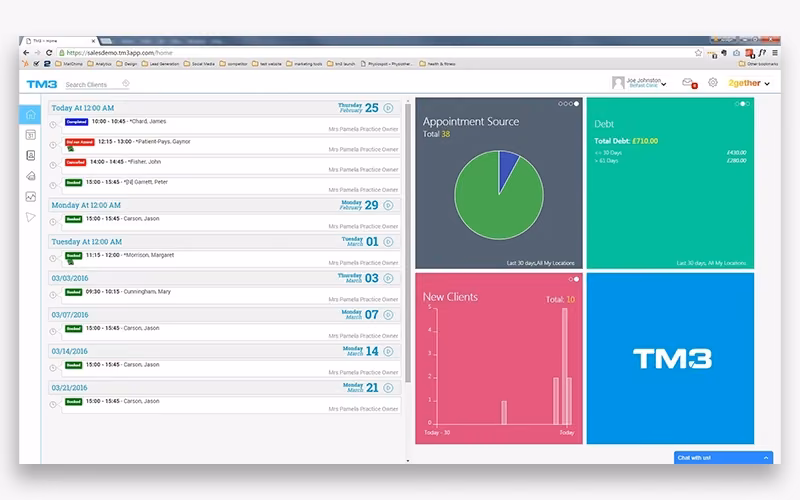This screenshot has height=500, width=800.
Task: Open the MailChimp bookmarks folder
Action: [69, 64]
